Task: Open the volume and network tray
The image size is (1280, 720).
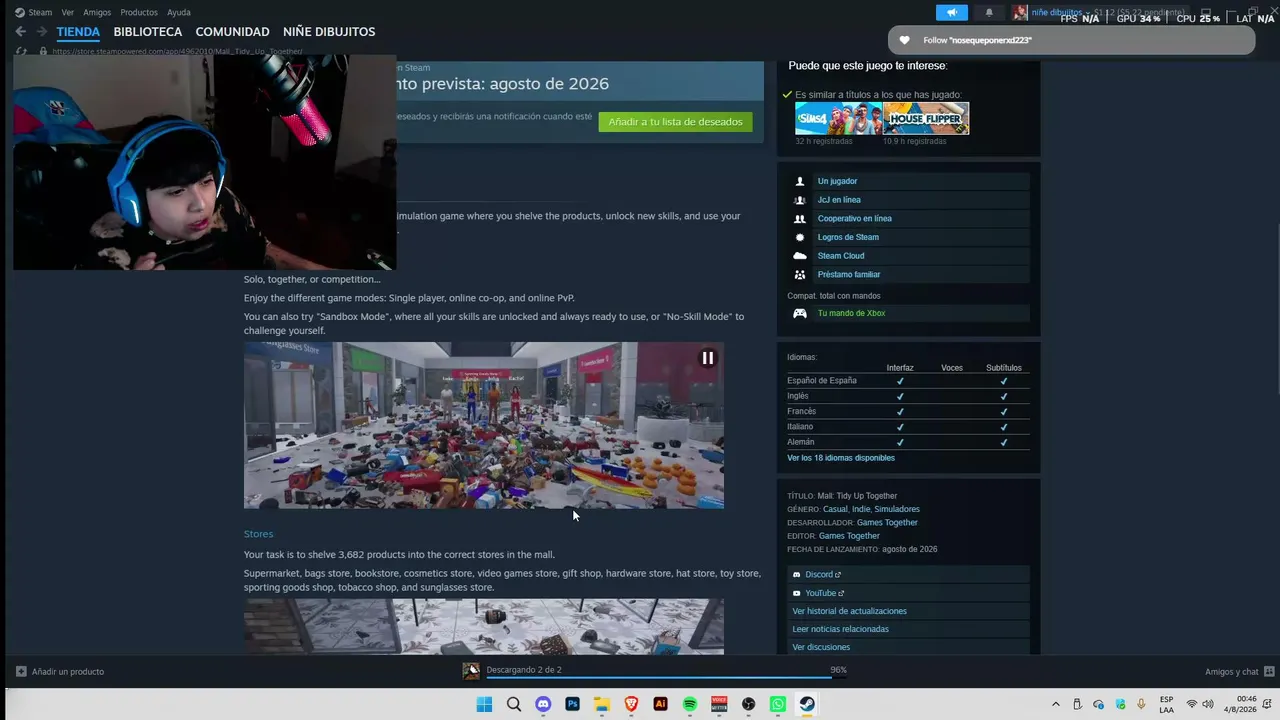Action: click(1199, 704)
